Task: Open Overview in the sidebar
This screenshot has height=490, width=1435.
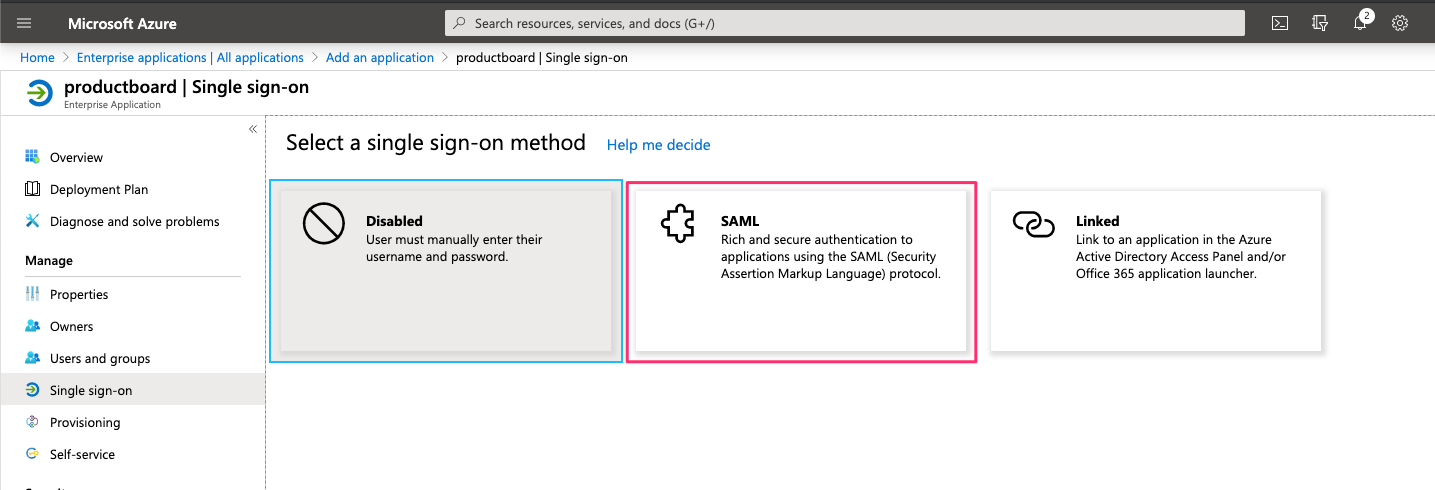Action: tap(76, 157)
